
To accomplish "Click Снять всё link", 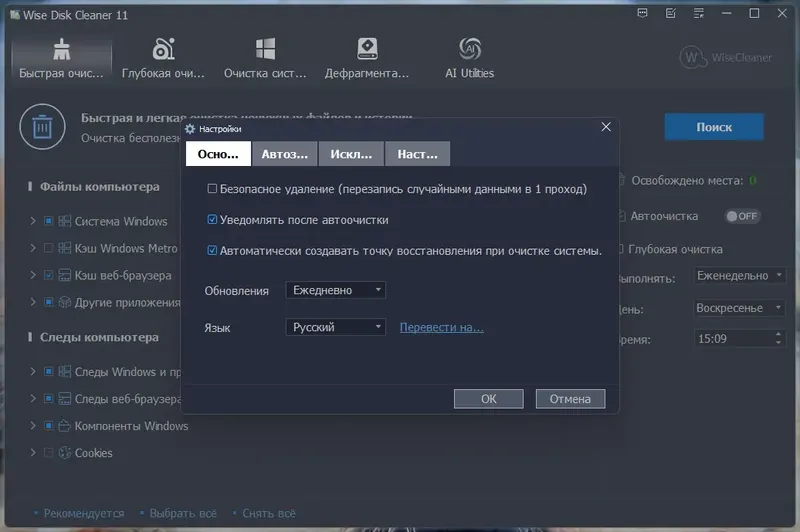I will click(x=269, y=513).
